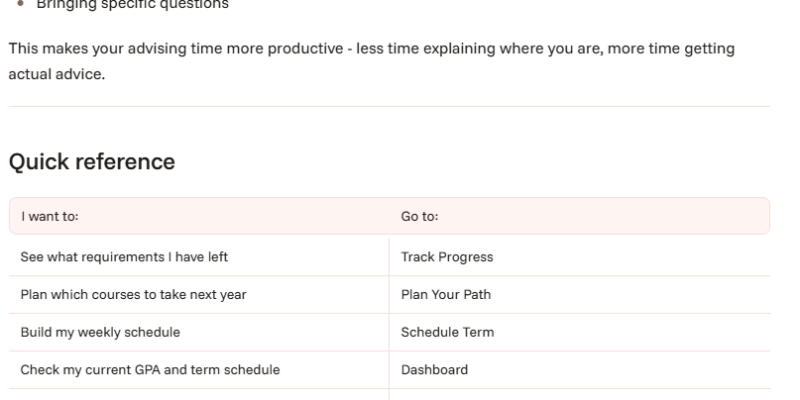Click the word "productive" in the paragraph
This screenshot has height=400, width=800.
pyautogui.click(x=305, y=49)
